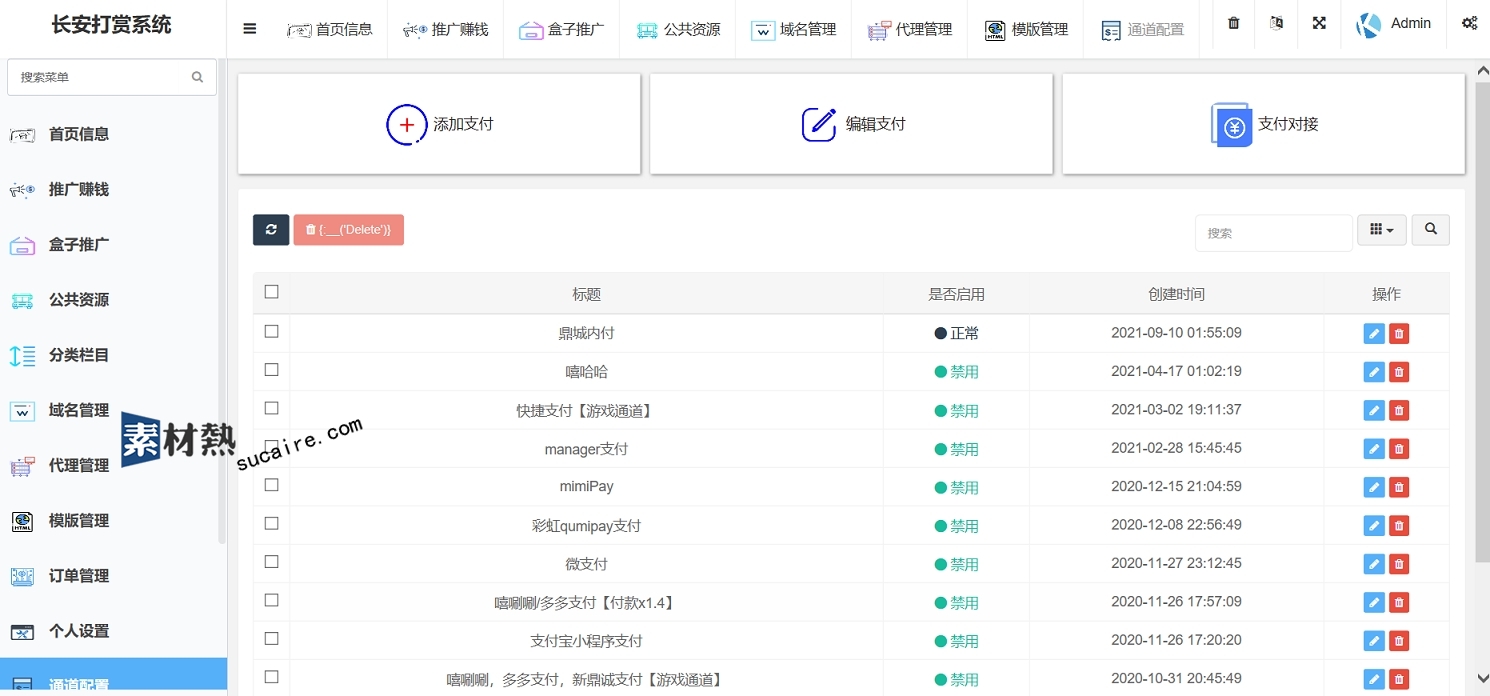
Task: Focus the table 搜索 input field
Action: [1273, 233]
